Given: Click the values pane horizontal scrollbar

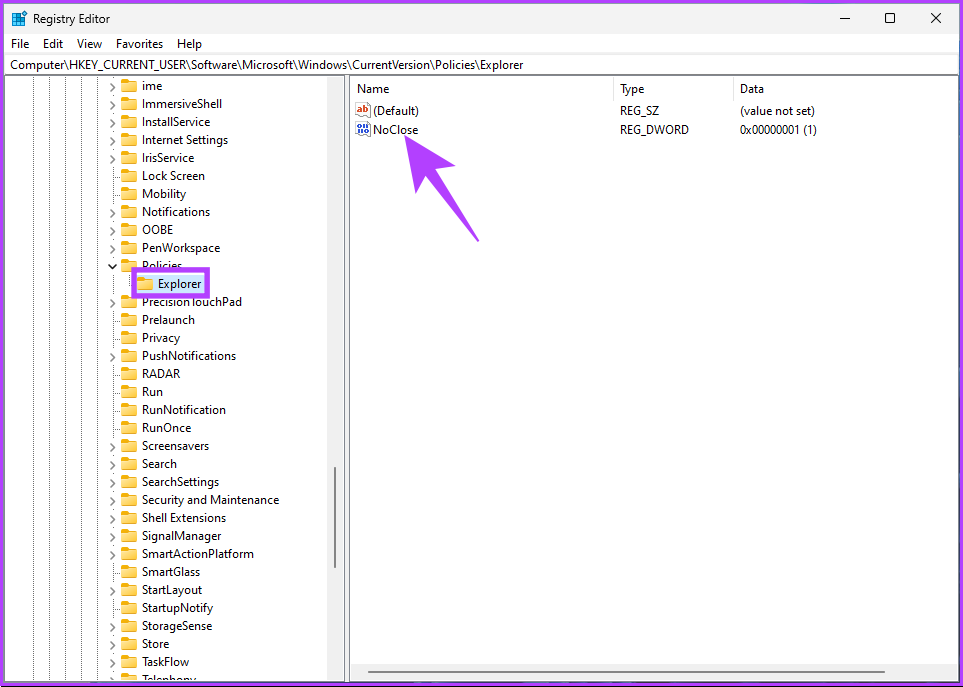Looking at the screenshot, I should [625, 672].
